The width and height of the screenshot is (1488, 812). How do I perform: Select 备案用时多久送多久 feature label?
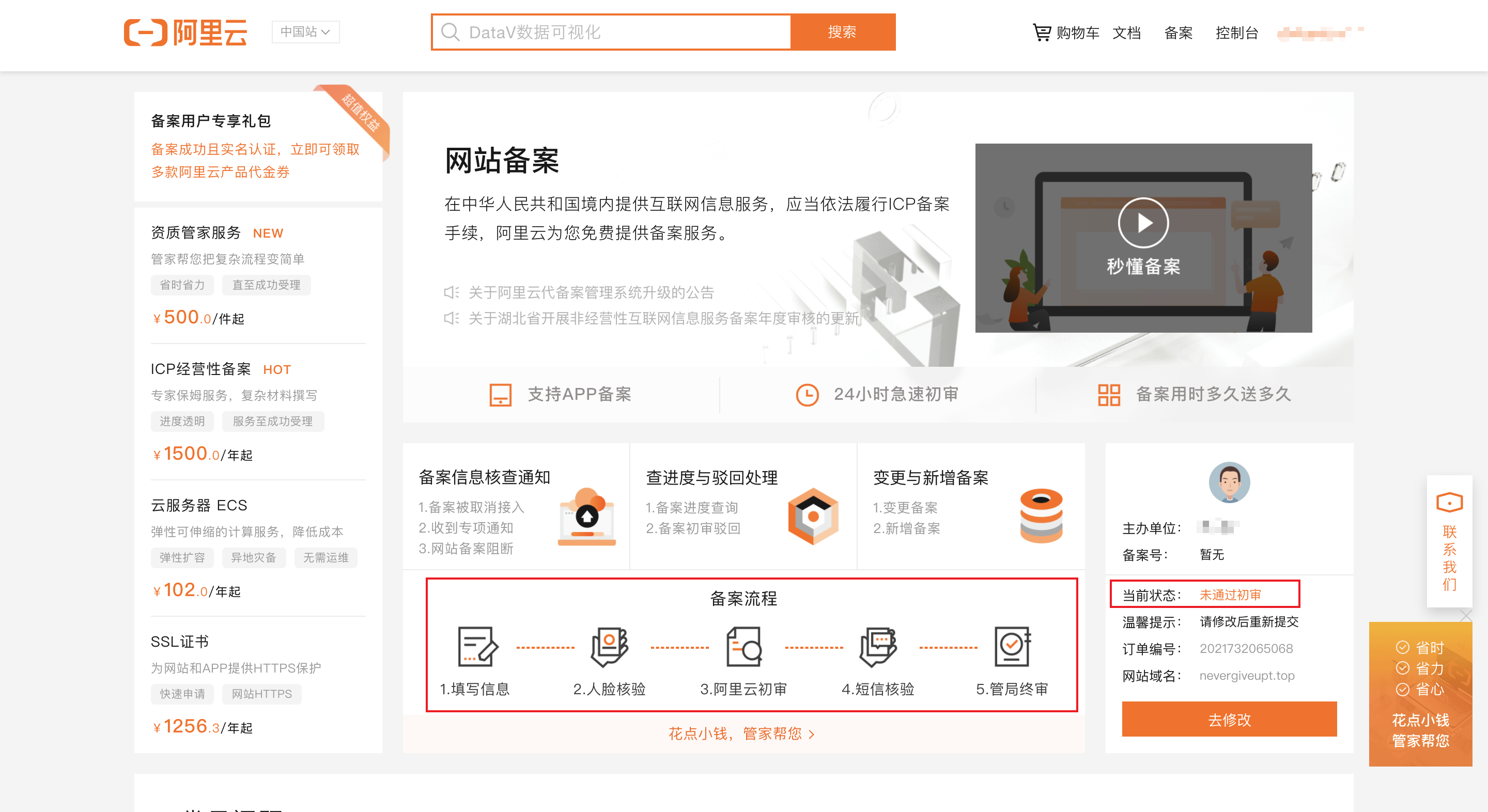click(x=1213, y=394)
